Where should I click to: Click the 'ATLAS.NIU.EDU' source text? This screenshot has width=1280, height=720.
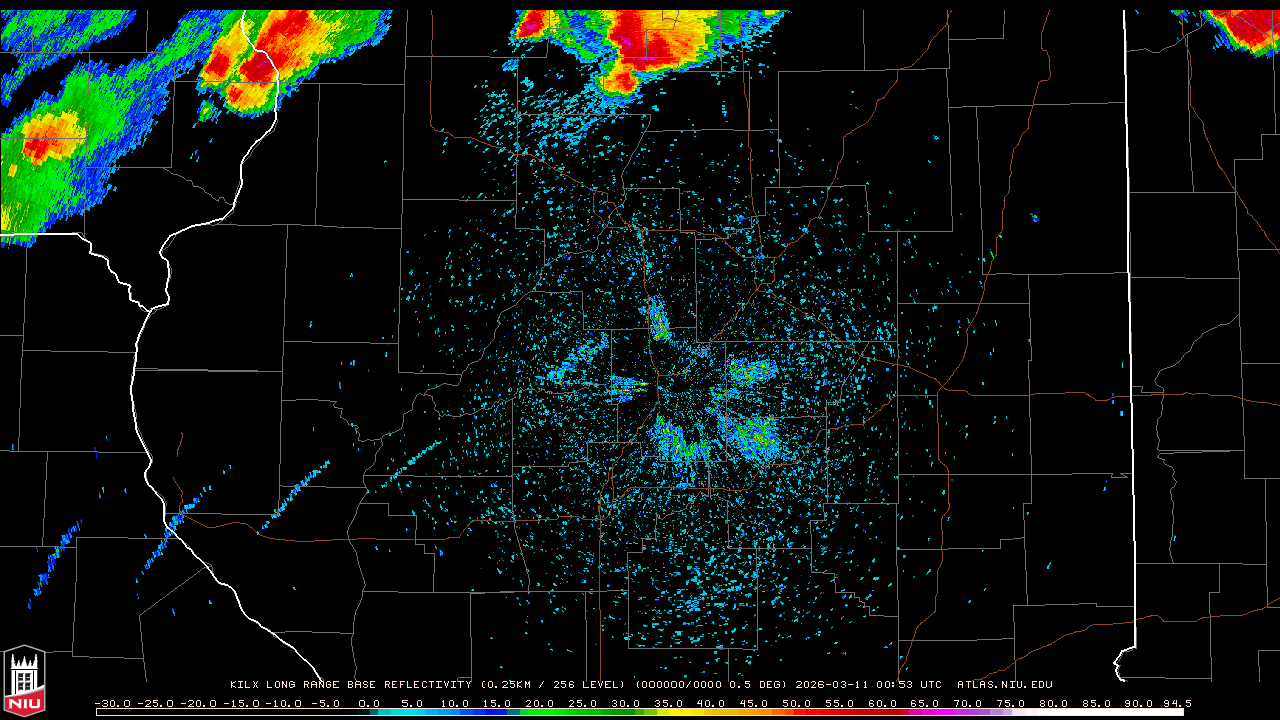click(1004, 685)
